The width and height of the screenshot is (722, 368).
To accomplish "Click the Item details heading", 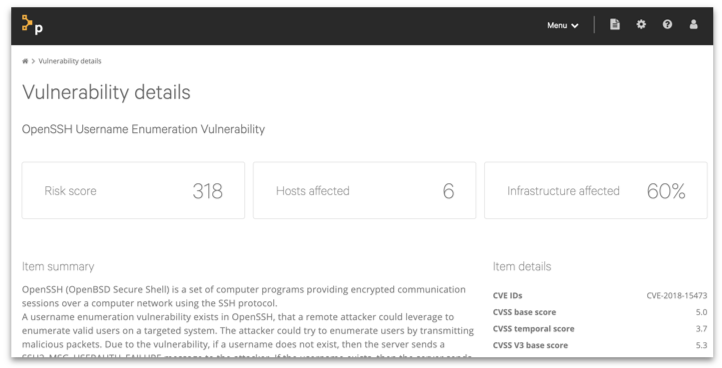I will pyautogui.click(x=522, y=267).
